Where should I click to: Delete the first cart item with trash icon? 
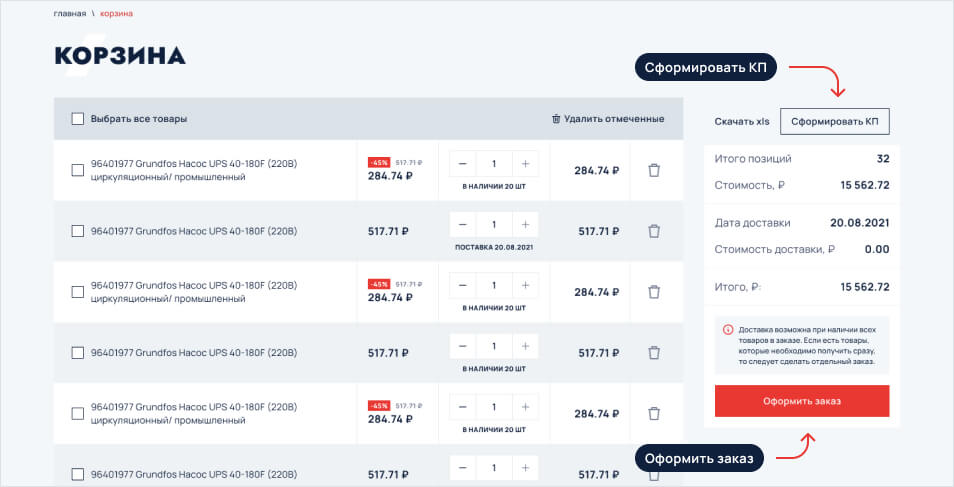click(654, 170)
